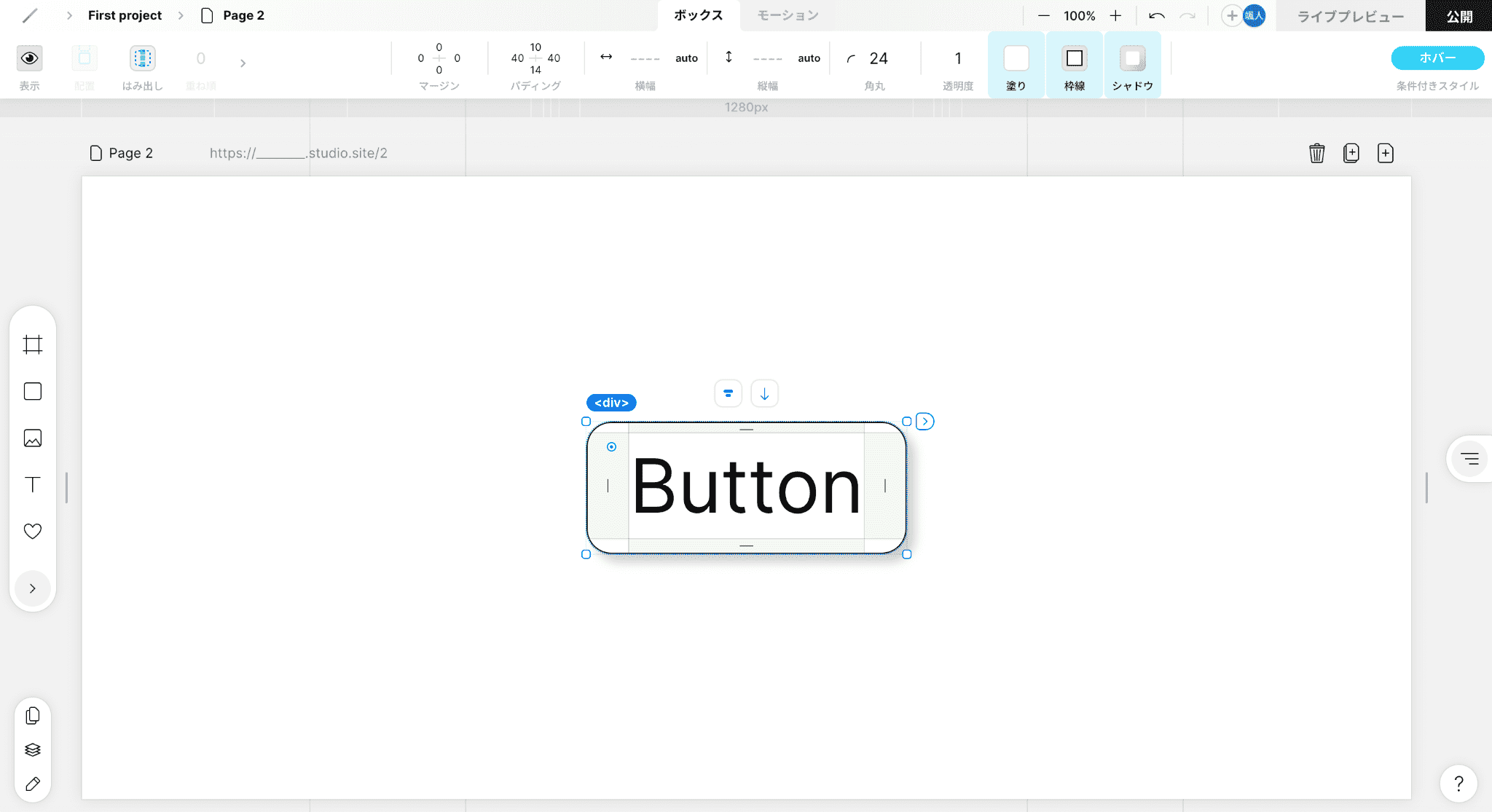Select the text tool
The image size is (1492, 812).
coord(33,484)
